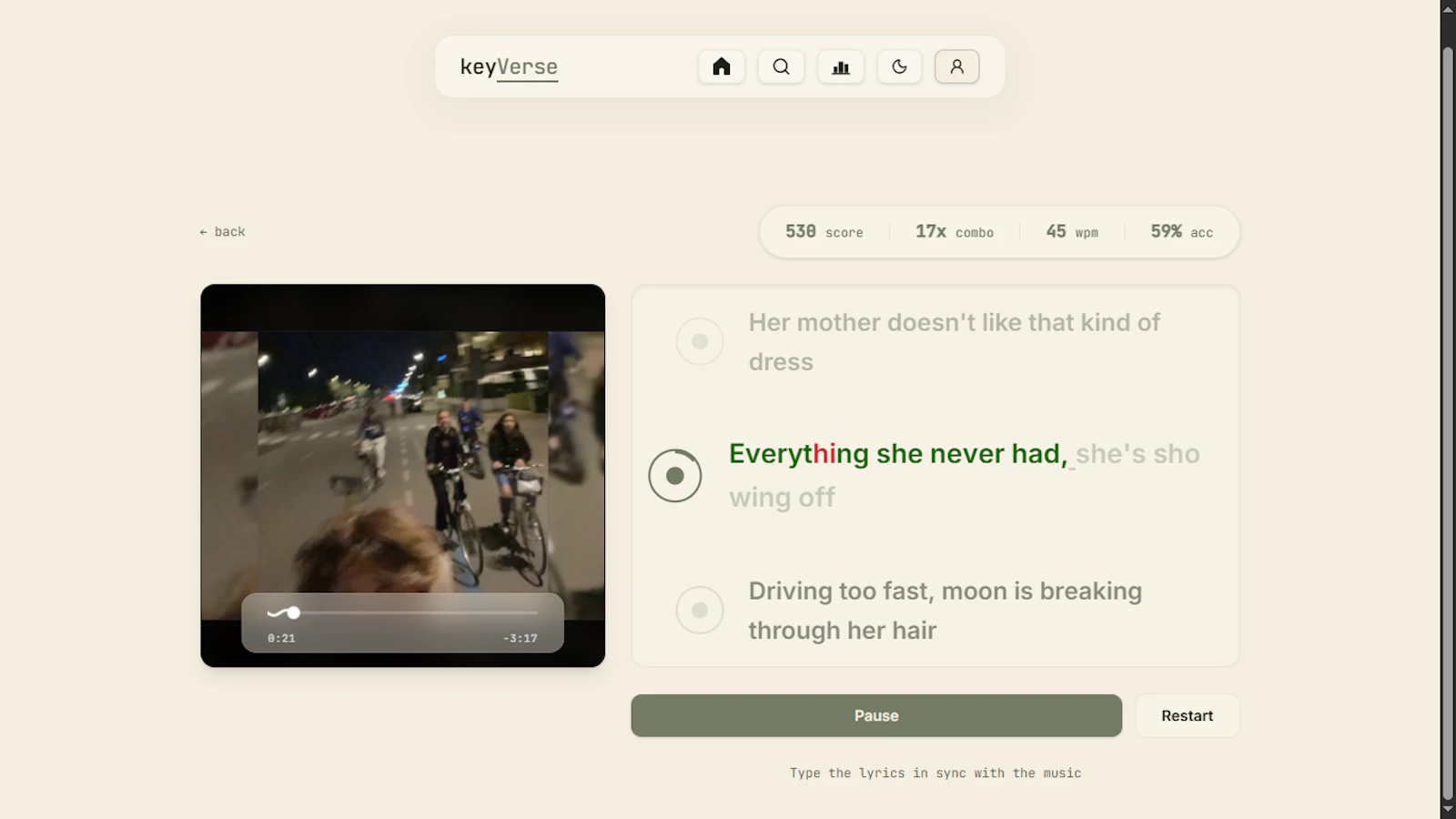Click the music video thumbnail

403,475
